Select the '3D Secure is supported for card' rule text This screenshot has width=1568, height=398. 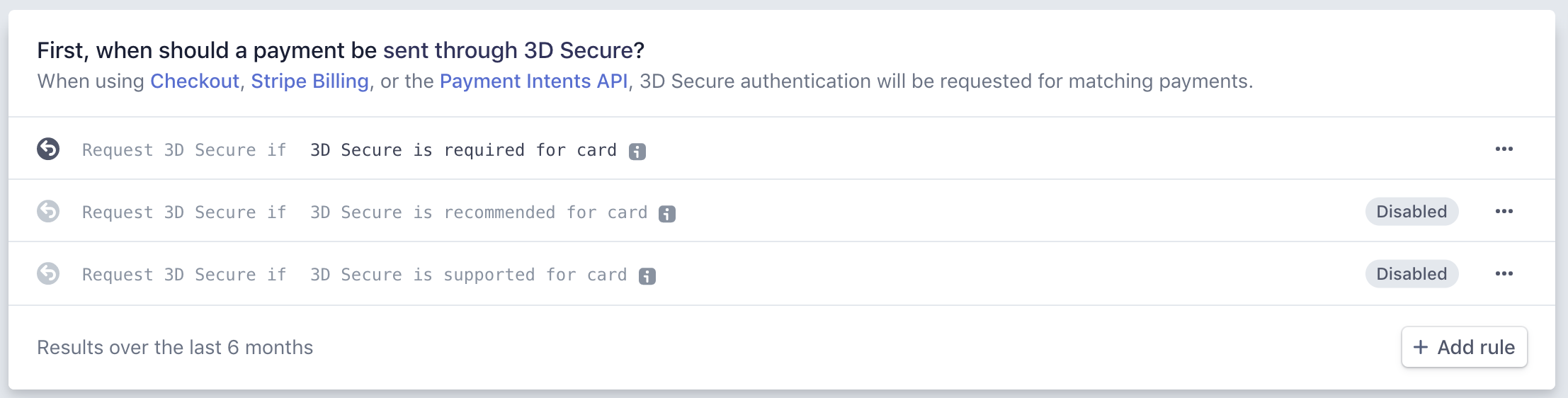[468, 275]
